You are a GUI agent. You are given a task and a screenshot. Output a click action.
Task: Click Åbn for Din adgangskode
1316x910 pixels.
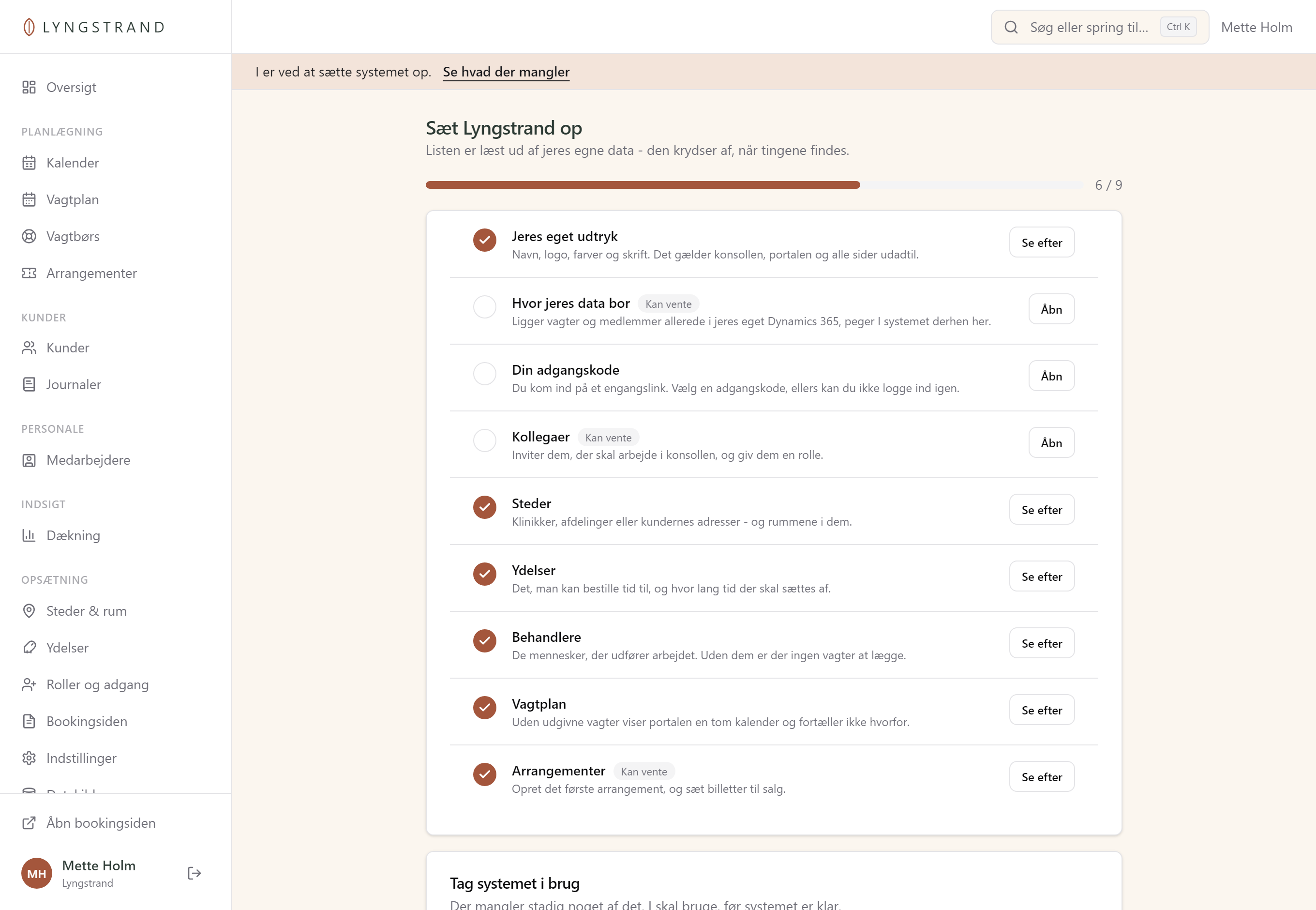click(1051, 376)
